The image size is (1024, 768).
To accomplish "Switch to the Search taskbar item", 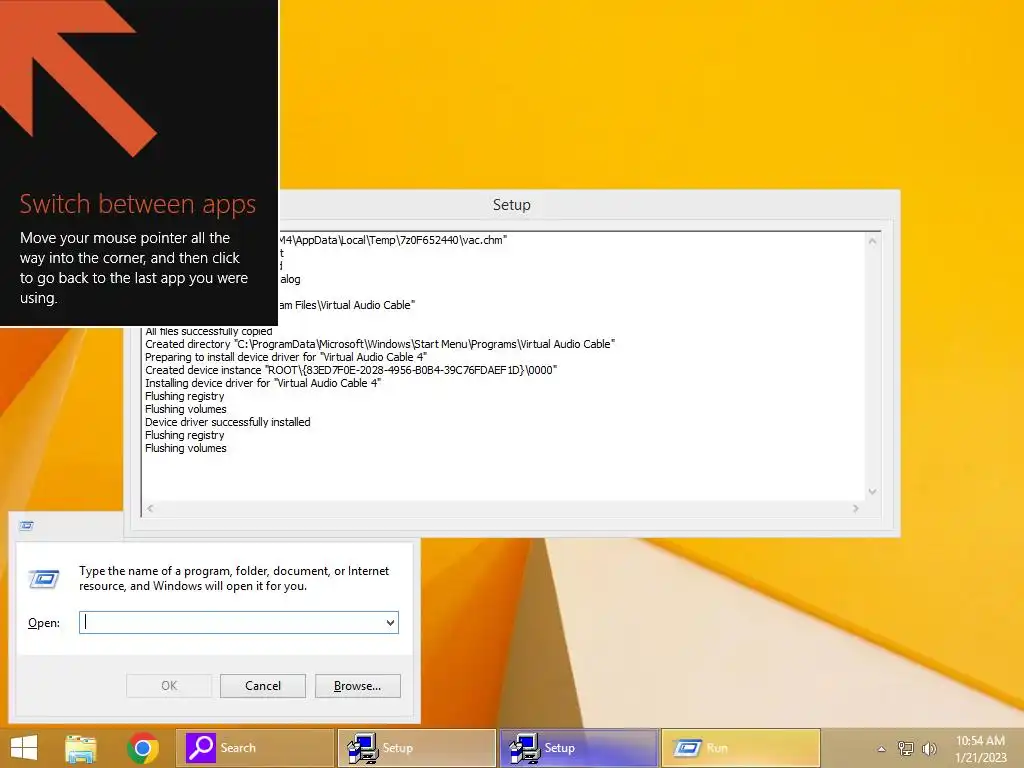I will click(255, 748).
